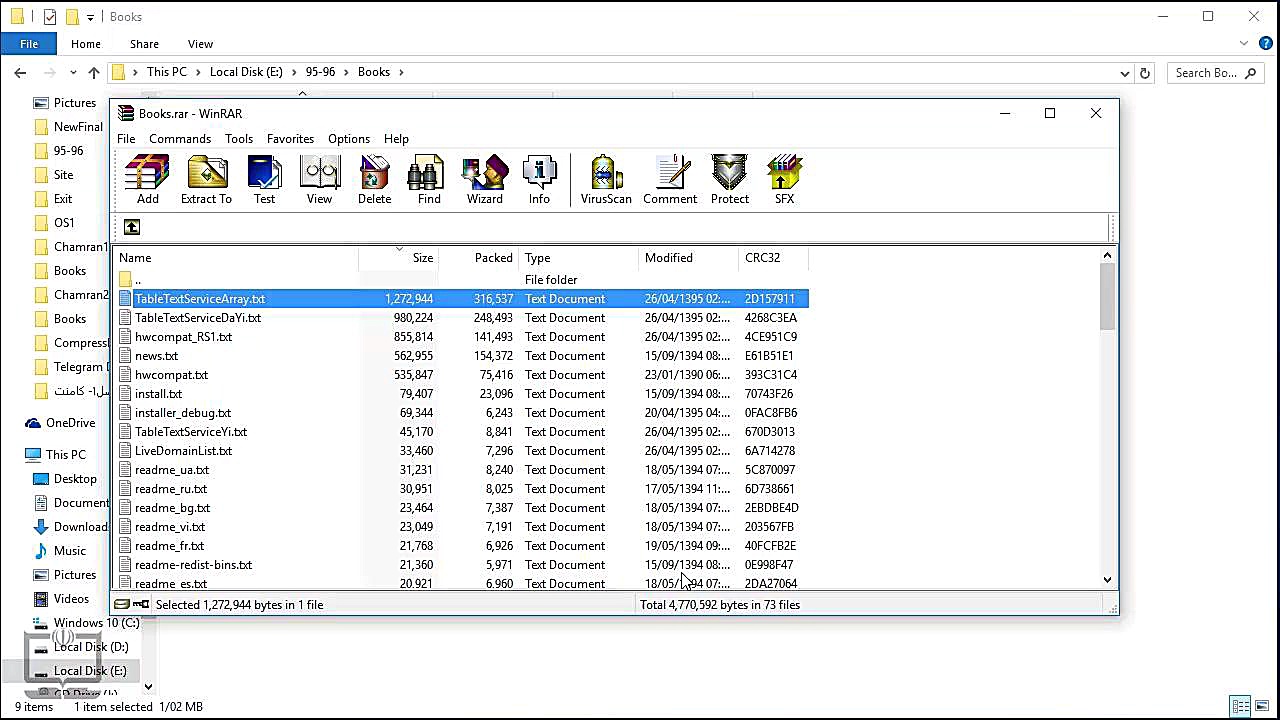The image size is (1280, 720).
Task: Open WinRAR File menu
Action: pyautogui.click(x=126, y=139)
